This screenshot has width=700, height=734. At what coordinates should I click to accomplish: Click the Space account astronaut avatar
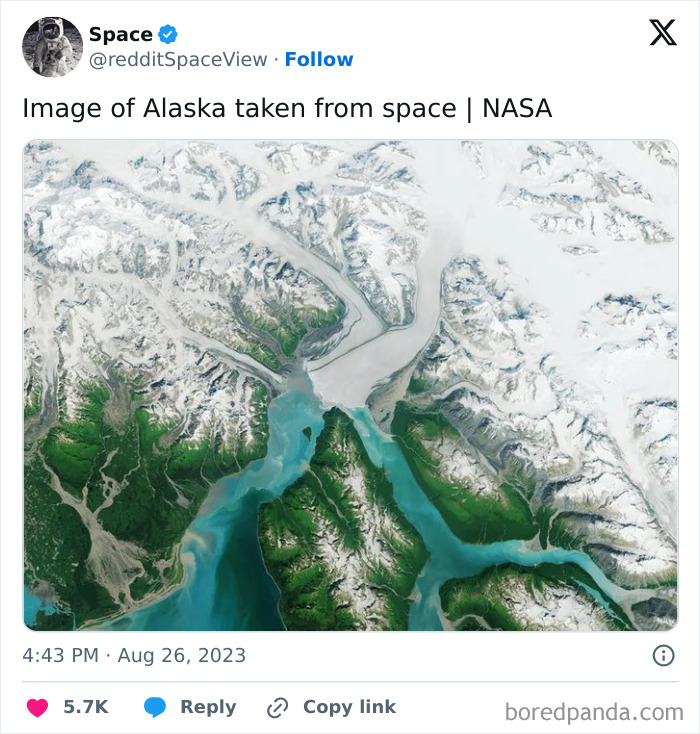(53, 47)
